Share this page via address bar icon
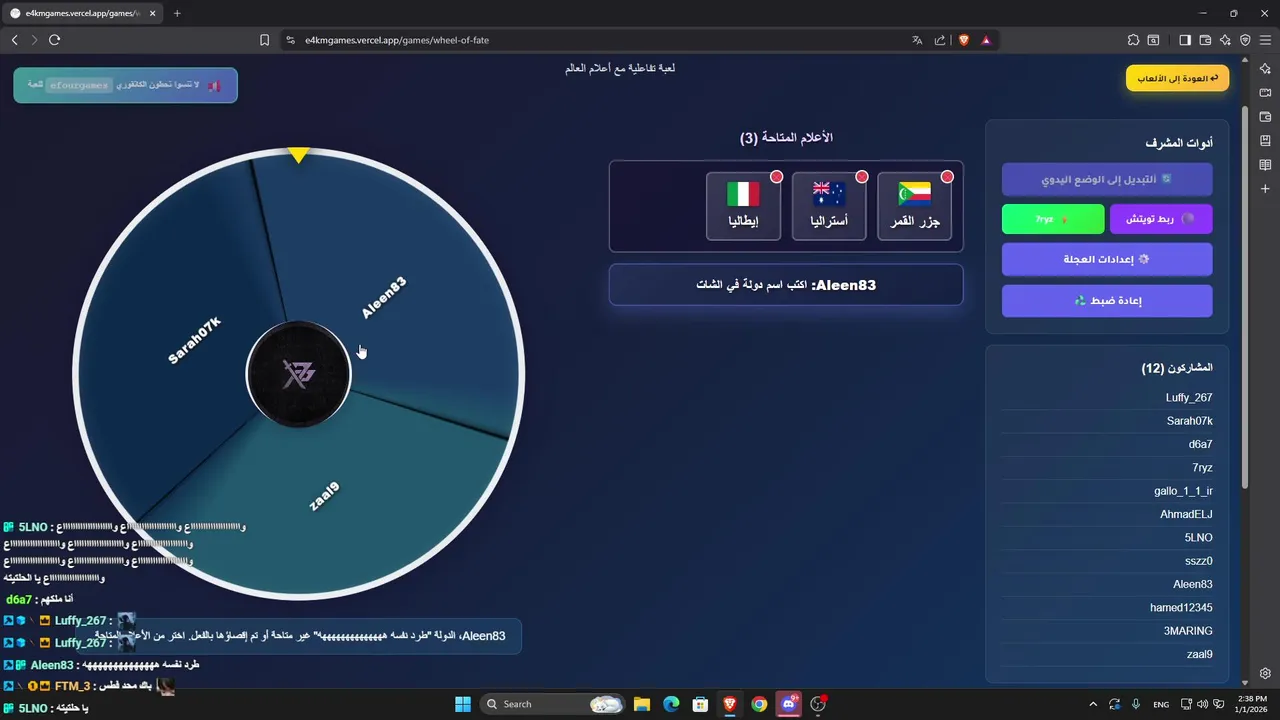 pyautogui.click(x=940, y=40)
